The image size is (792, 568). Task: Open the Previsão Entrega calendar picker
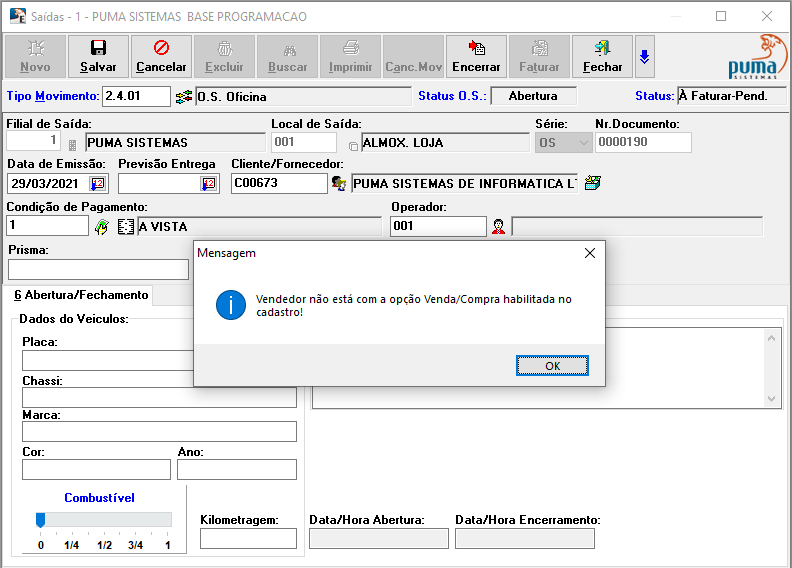(208, 184)
